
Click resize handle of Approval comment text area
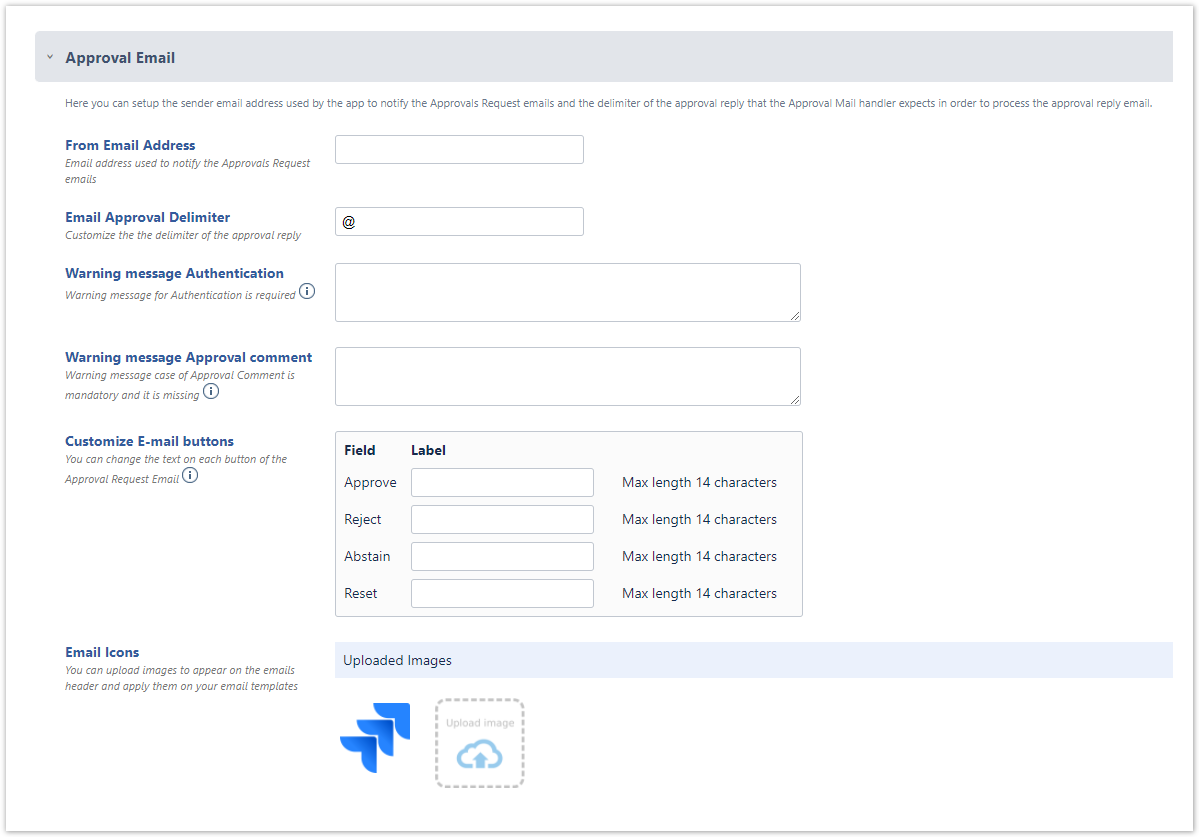coord(795,400)
